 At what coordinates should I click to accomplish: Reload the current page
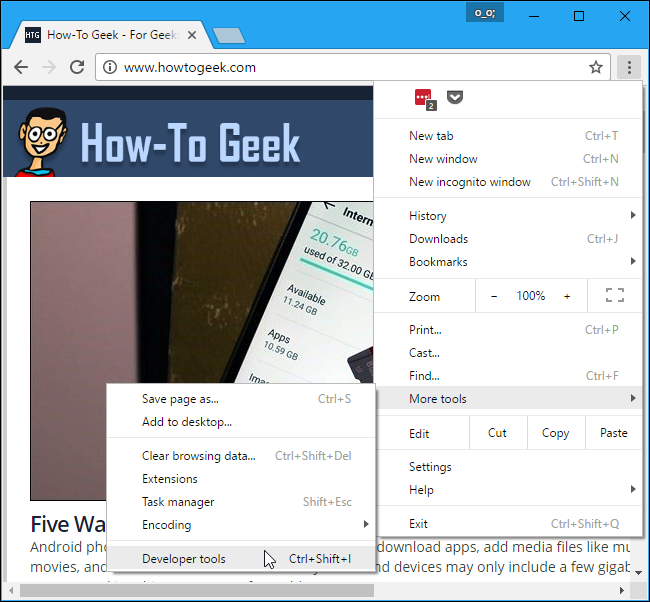pyautogui.click(x=77, y=67)
